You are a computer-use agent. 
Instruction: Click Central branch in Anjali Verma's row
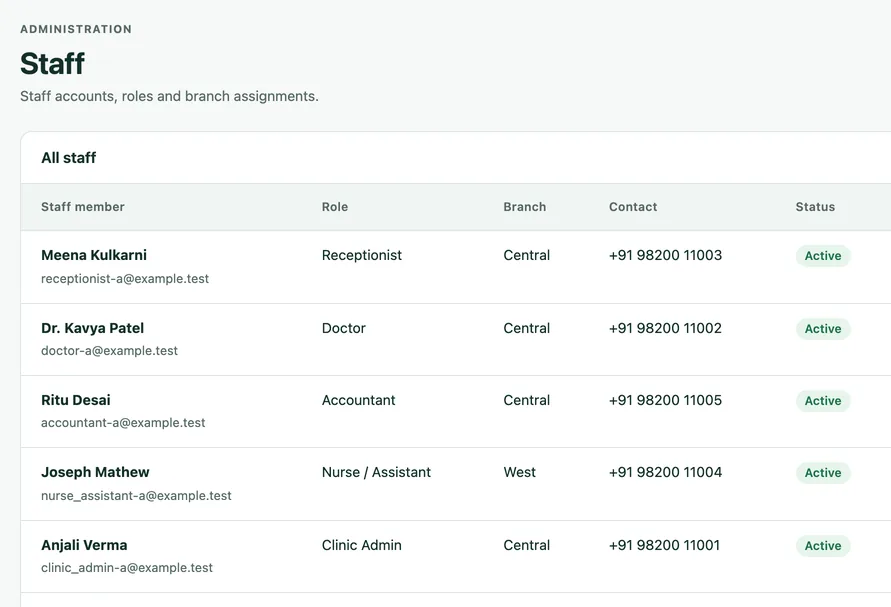pos(527,545)
